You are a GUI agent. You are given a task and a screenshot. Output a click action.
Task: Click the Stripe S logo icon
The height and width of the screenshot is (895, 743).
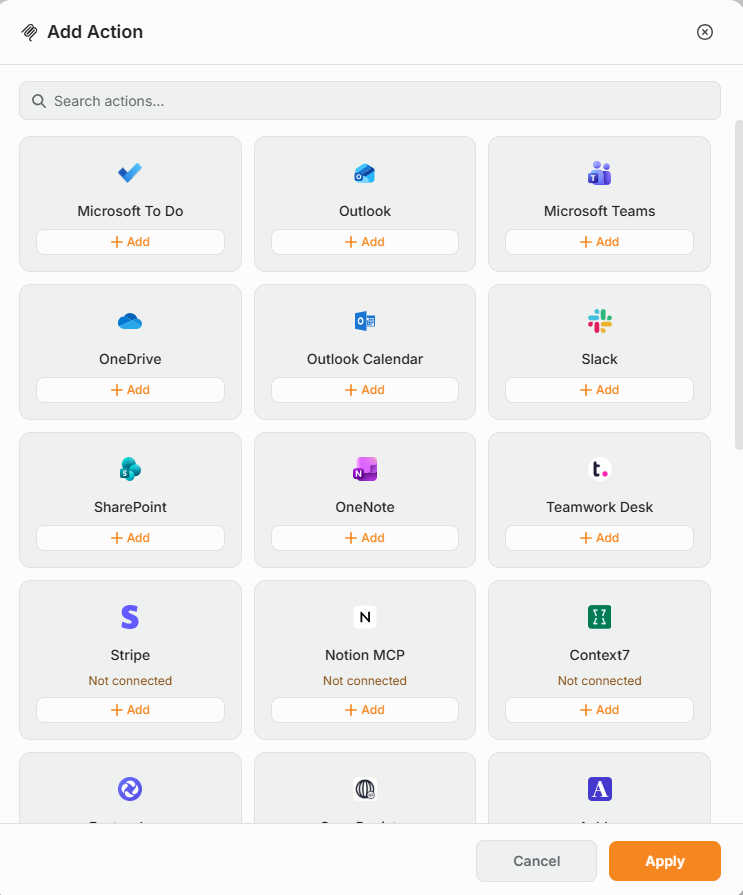click(x=130, y=617)
